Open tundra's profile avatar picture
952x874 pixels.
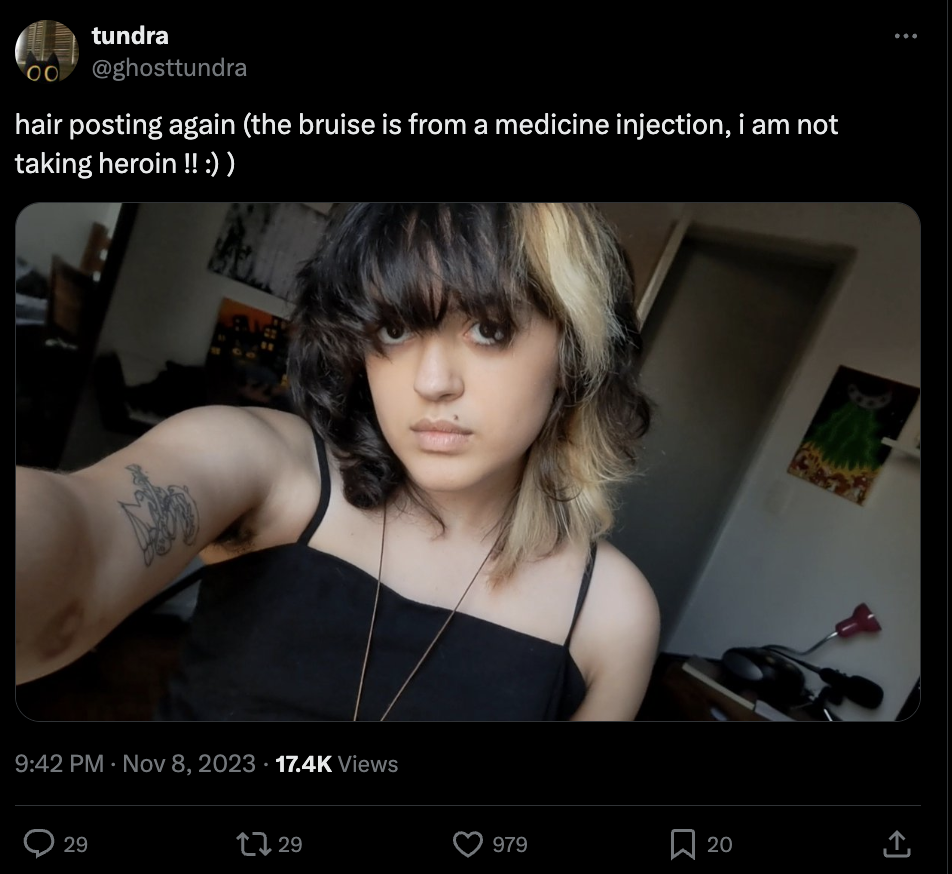pyautogui.click(x=47, y=51)
